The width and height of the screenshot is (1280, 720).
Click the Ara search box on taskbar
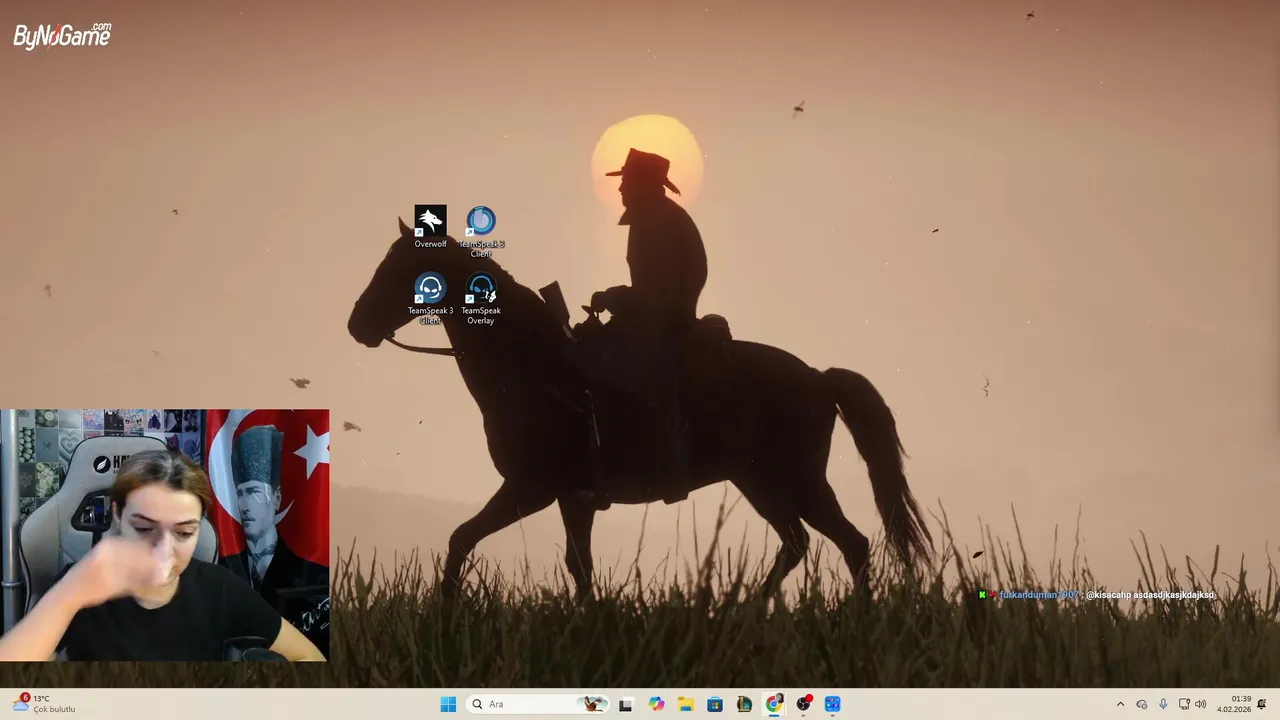tap(538, 704)
